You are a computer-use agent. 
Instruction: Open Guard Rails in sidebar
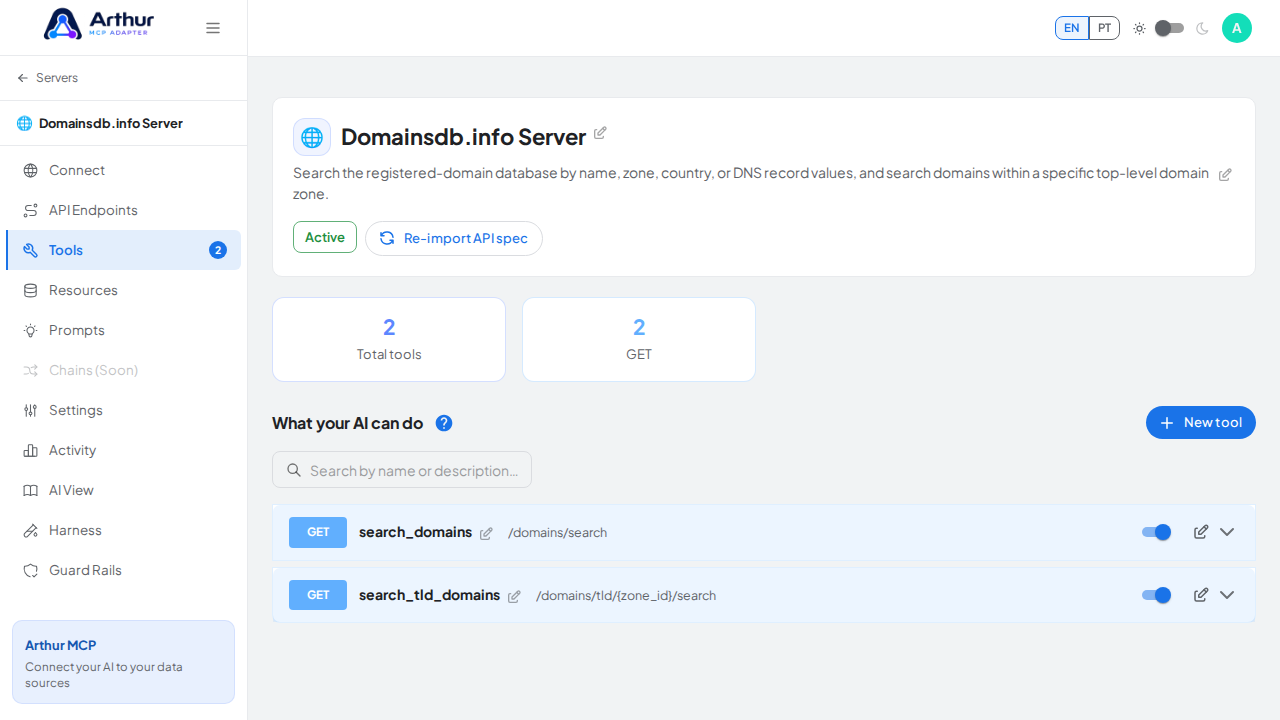click(x=123, y=570)
